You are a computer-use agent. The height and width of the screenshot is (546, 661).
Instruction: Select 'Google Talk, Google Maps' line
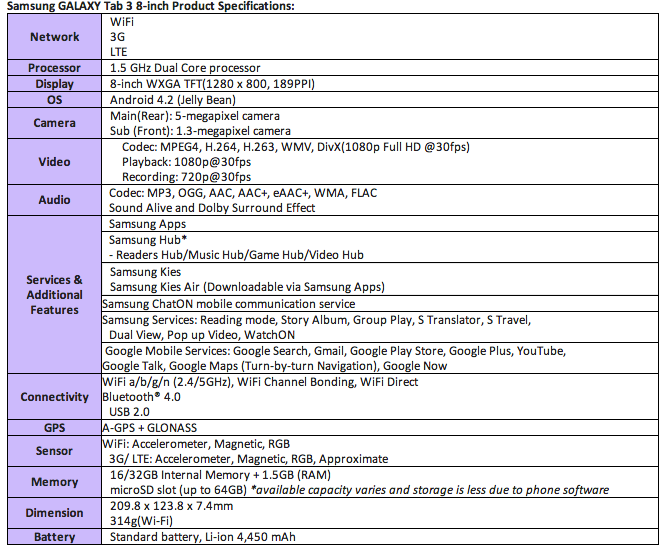coord(274,366)
